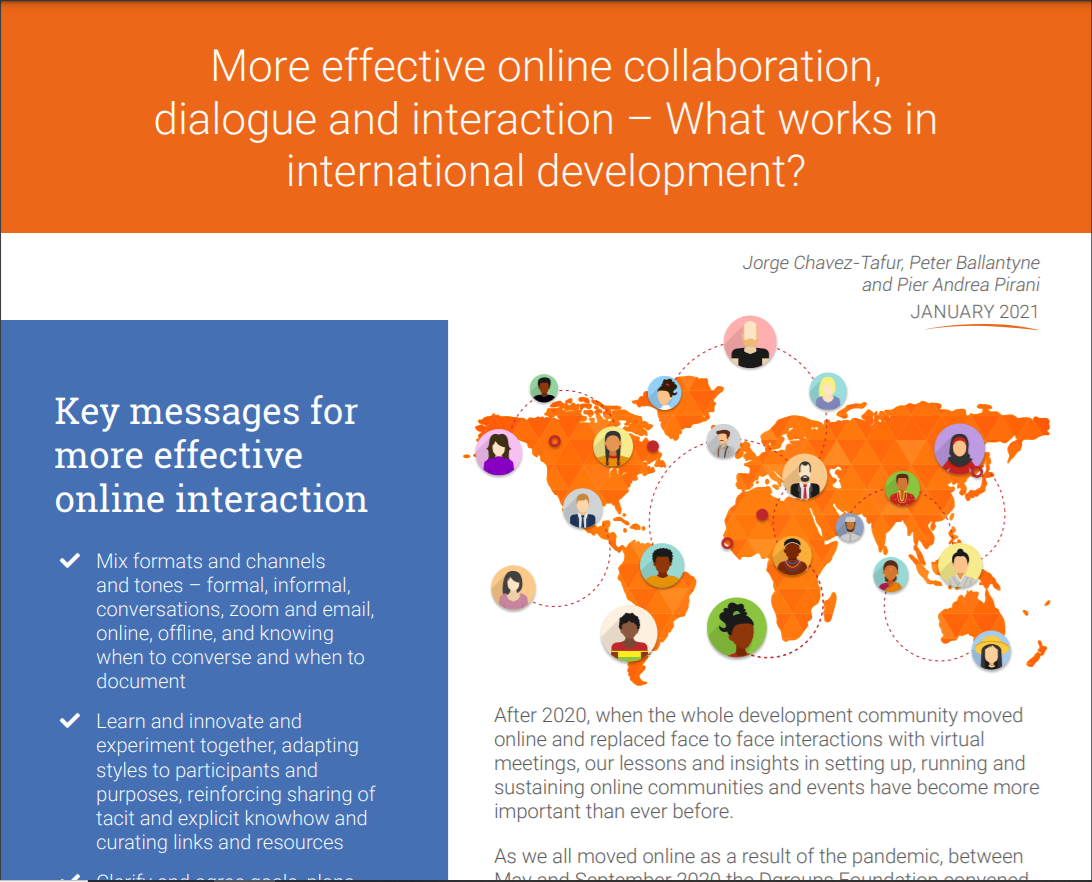
Task: Click the checkmark beside the Mix formats bullet
Action: click(x=70, y=561)
